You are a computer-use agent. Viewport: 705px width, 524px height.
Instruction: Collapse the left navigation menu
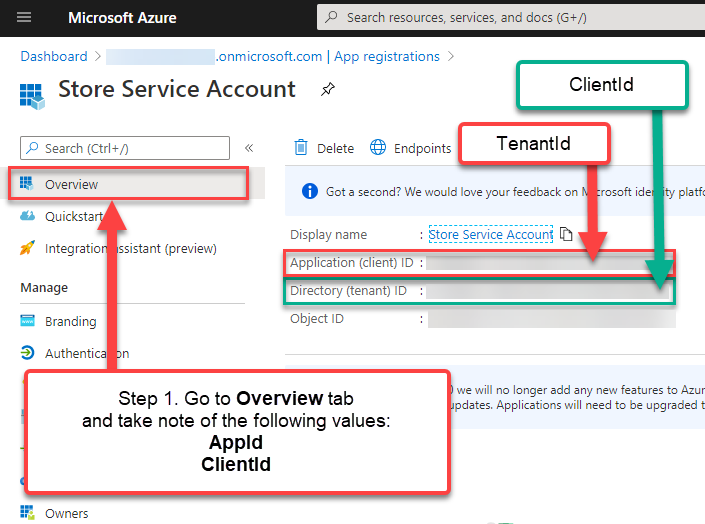tap(249, 148)
